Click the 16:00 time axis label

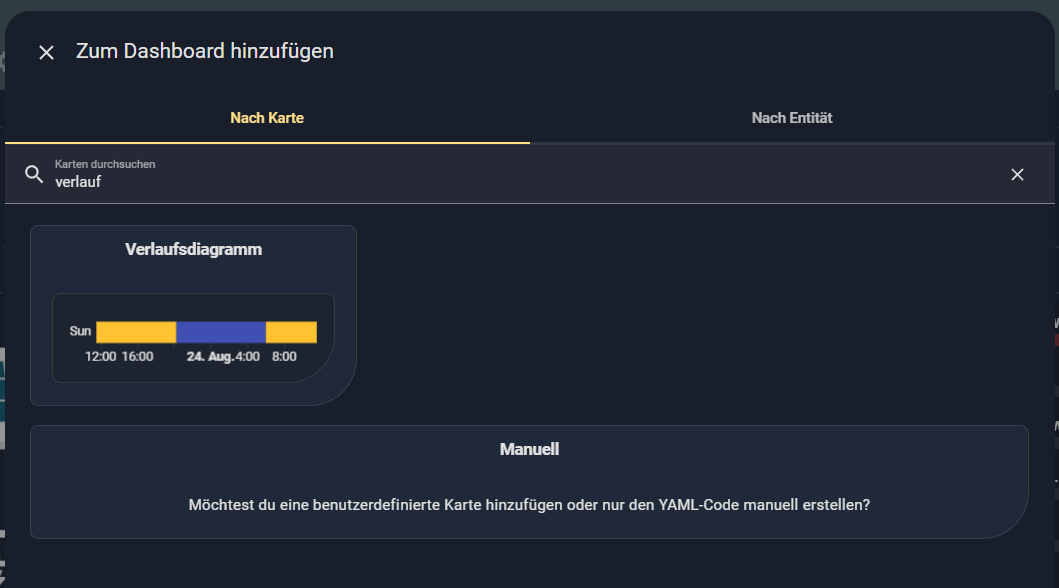click(138, 356)
